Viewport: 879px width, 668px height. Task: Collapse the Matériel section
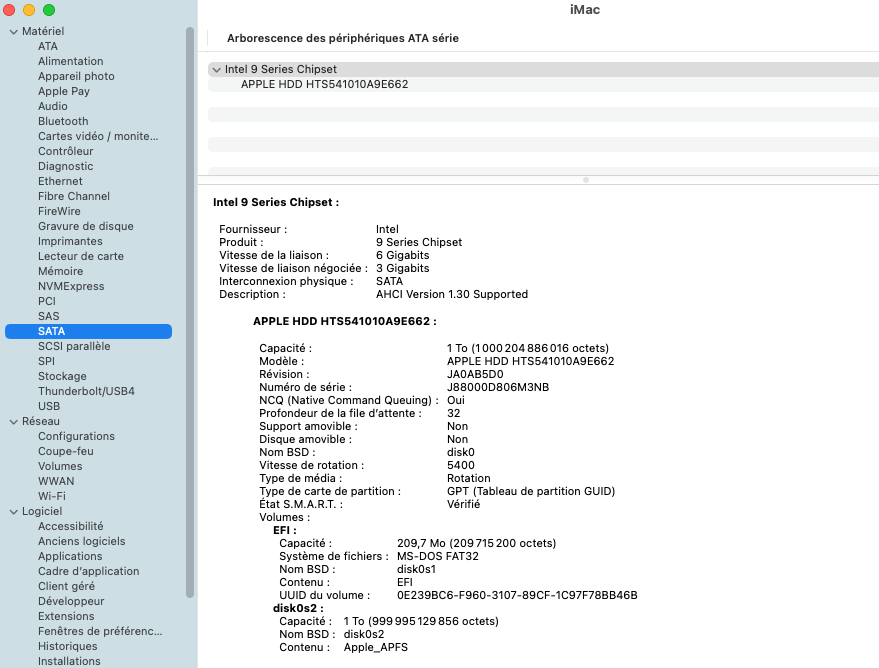point(13,32)
